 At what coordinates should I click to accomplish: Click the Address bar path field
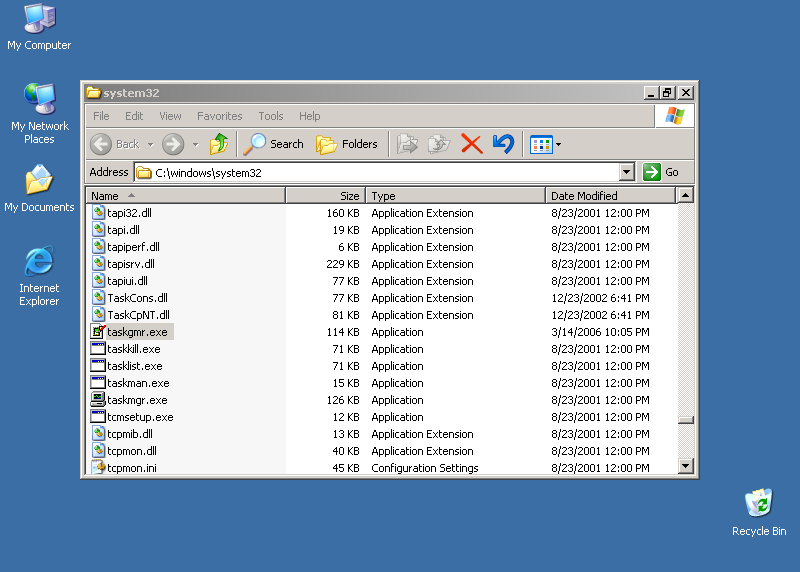[377, 172]
